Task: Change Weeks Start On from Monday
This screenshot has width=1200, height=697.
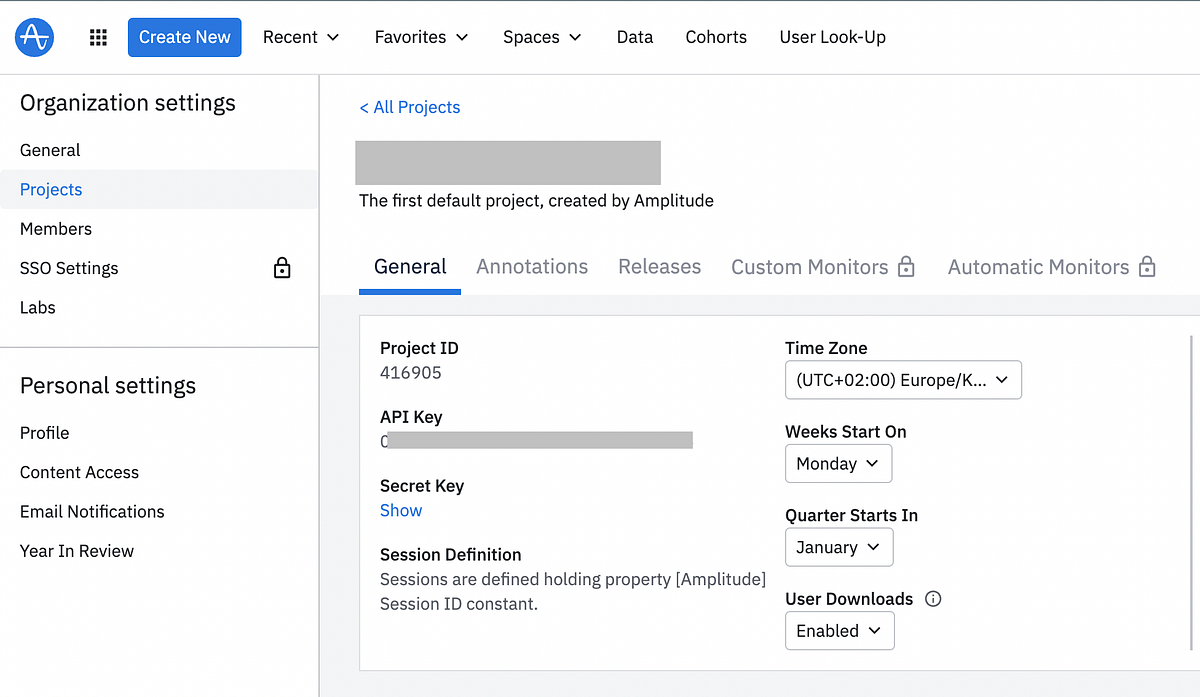Action: 838,463
